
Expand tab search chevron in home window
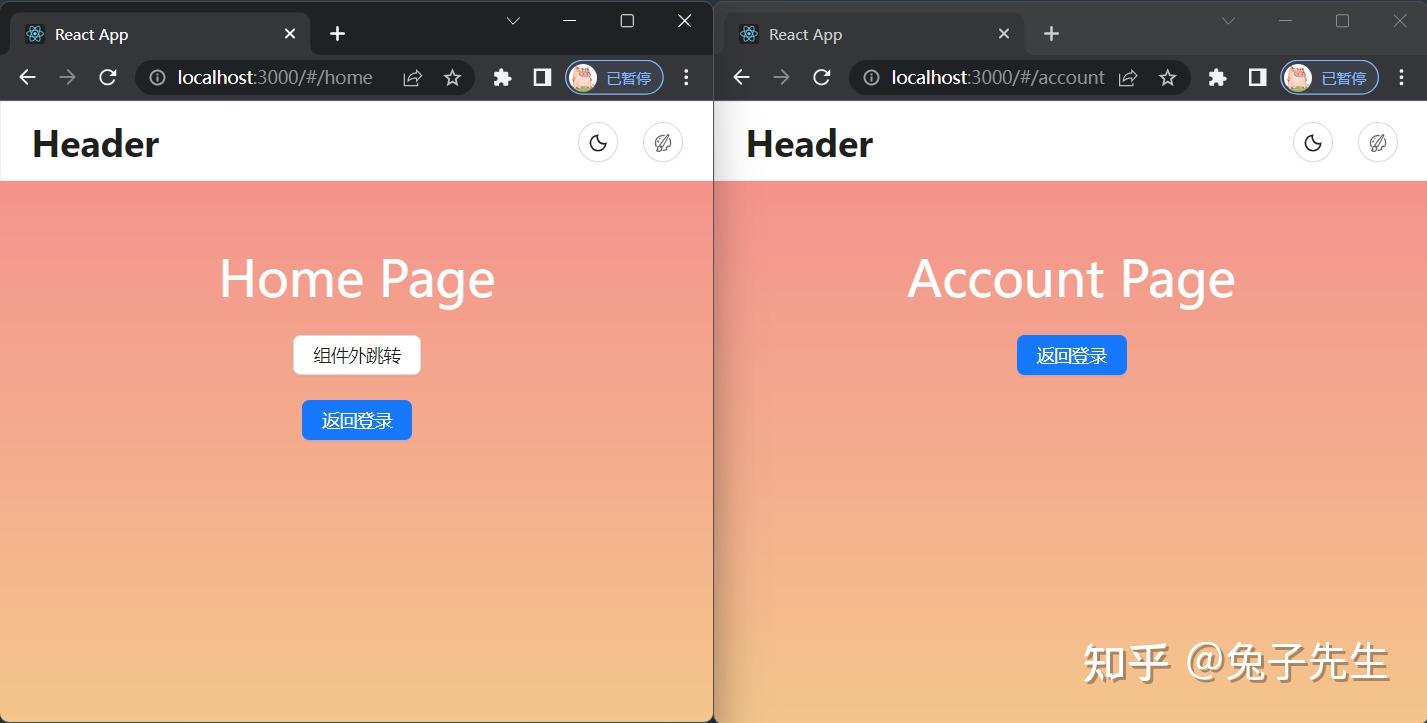(513, 21)
